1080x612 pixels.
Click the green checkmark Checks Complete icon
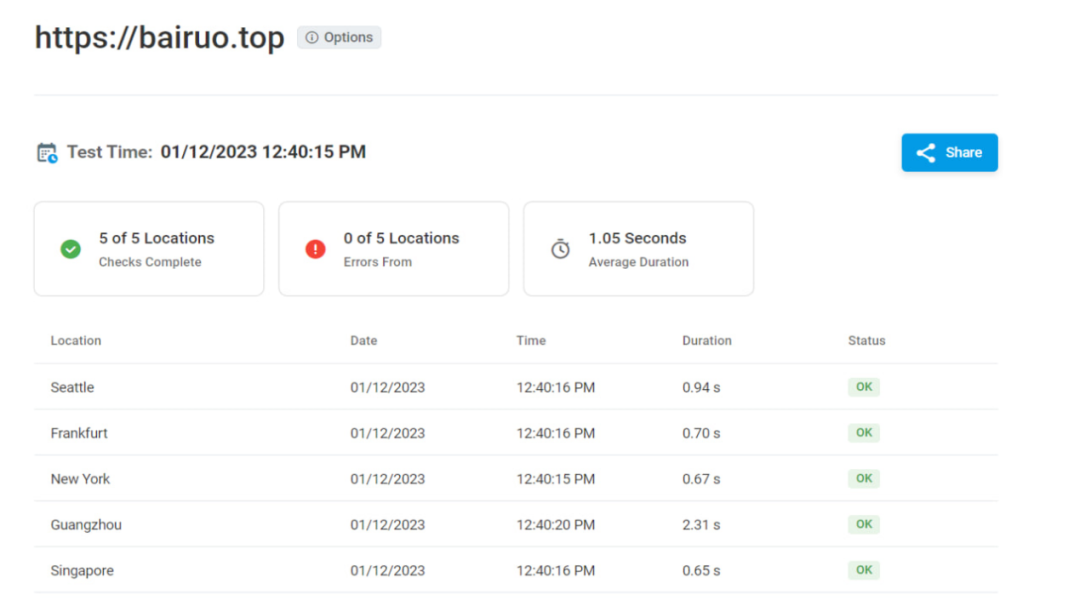pos(70,249)
